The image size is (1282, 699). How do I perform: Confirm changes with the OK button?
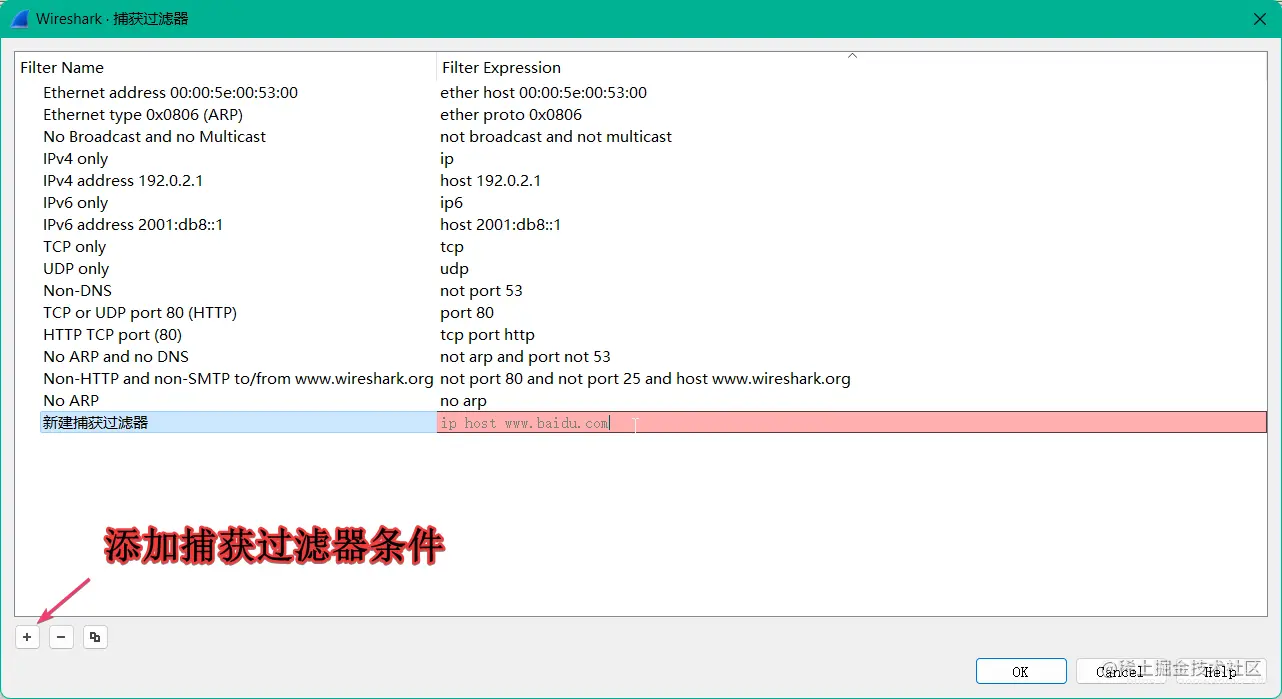[x=1020, y=672]
